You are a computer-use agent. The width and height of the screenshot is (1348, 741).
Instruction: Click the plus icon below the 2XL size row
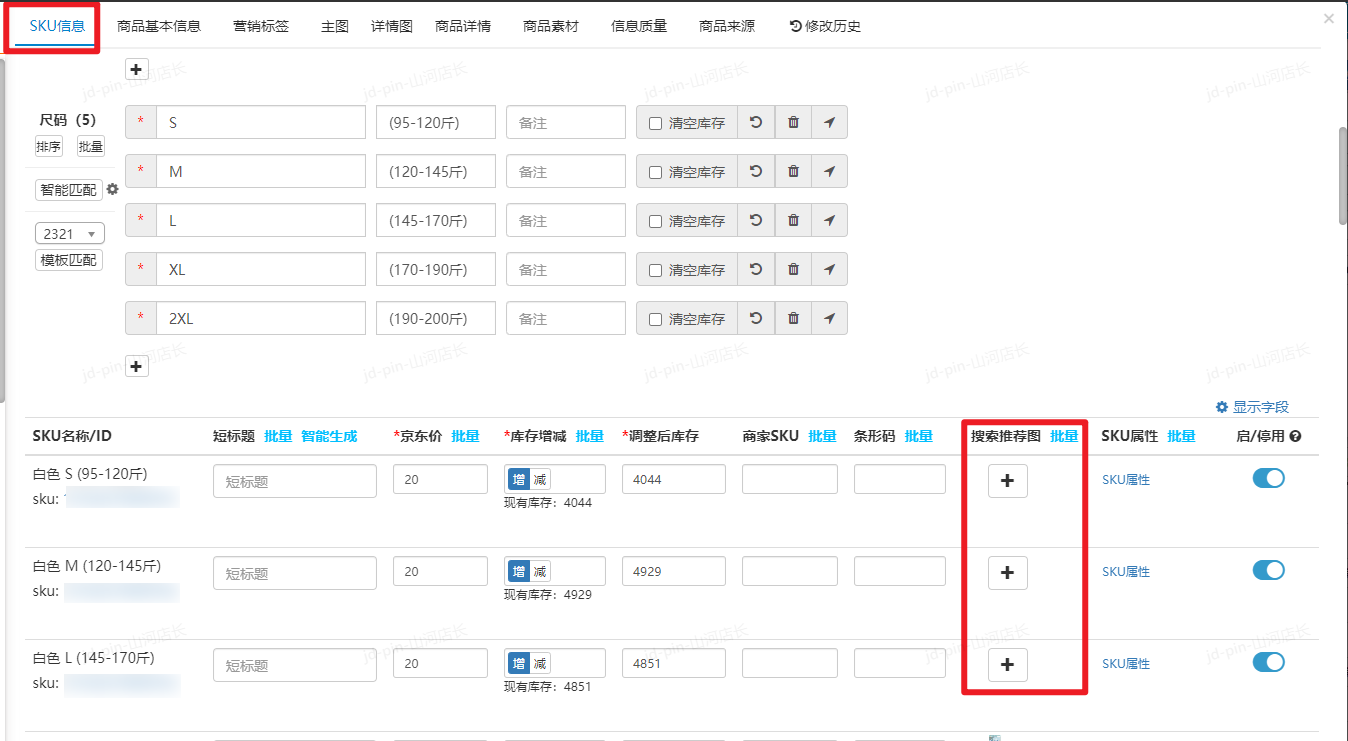137,366
